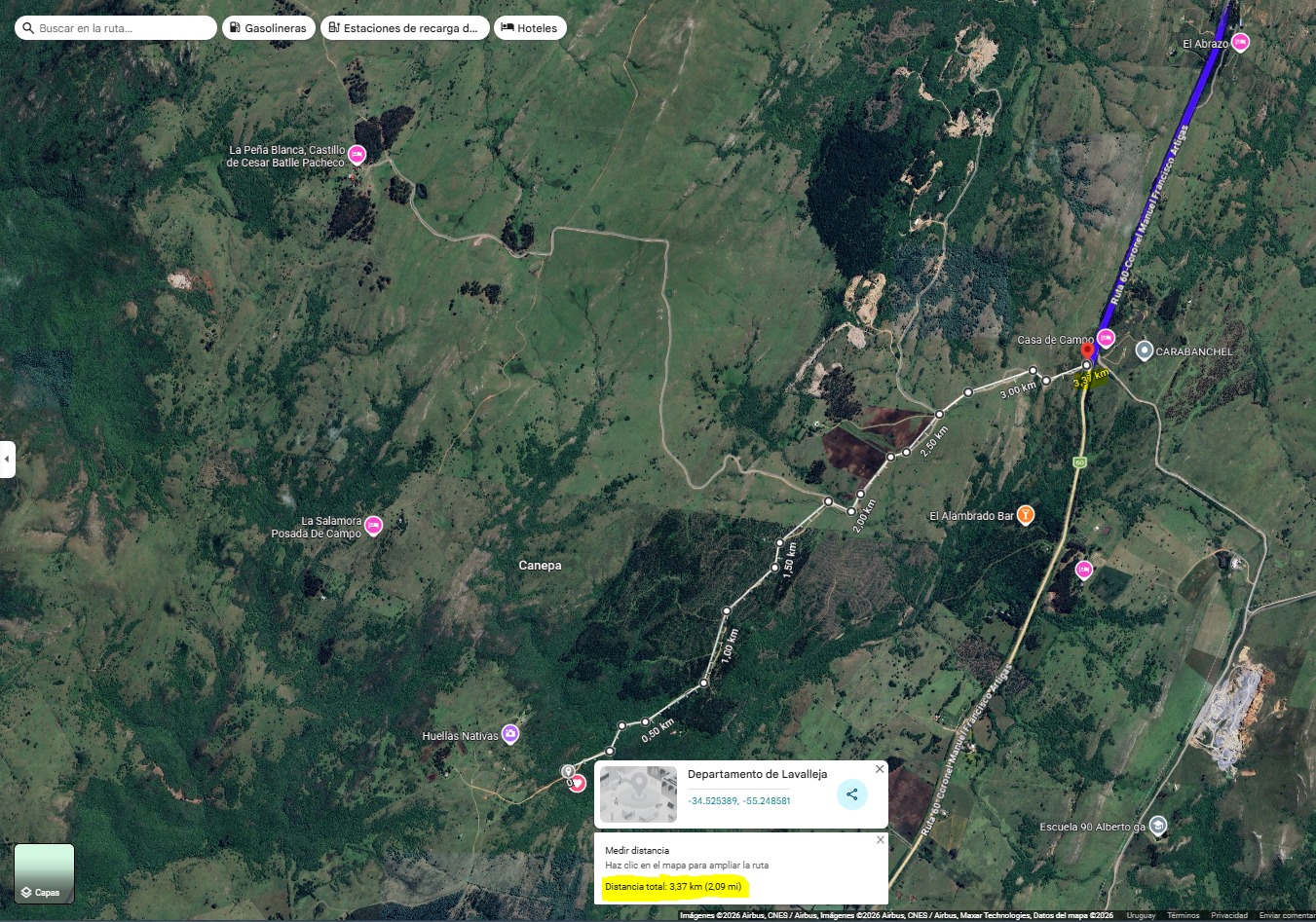This screenshot has width=1316, height=922.
Task: Select the Huellas Nativas marker
Action: pyautogui.click(x=509, y=734)
